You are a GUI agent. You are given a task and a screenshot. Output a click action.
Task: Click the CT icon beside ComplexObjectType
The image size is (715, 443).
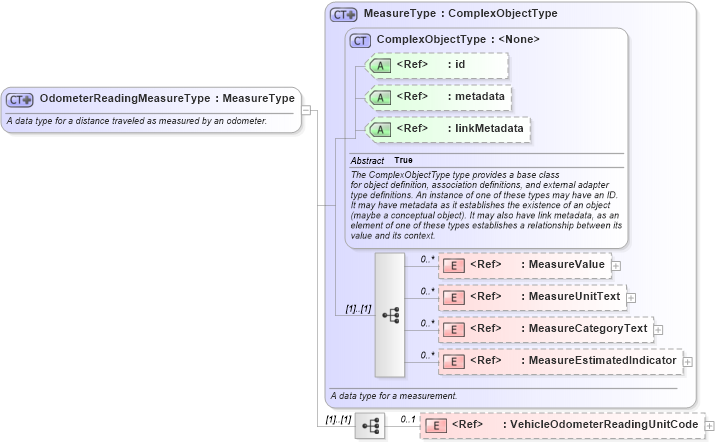pos(360,41)
